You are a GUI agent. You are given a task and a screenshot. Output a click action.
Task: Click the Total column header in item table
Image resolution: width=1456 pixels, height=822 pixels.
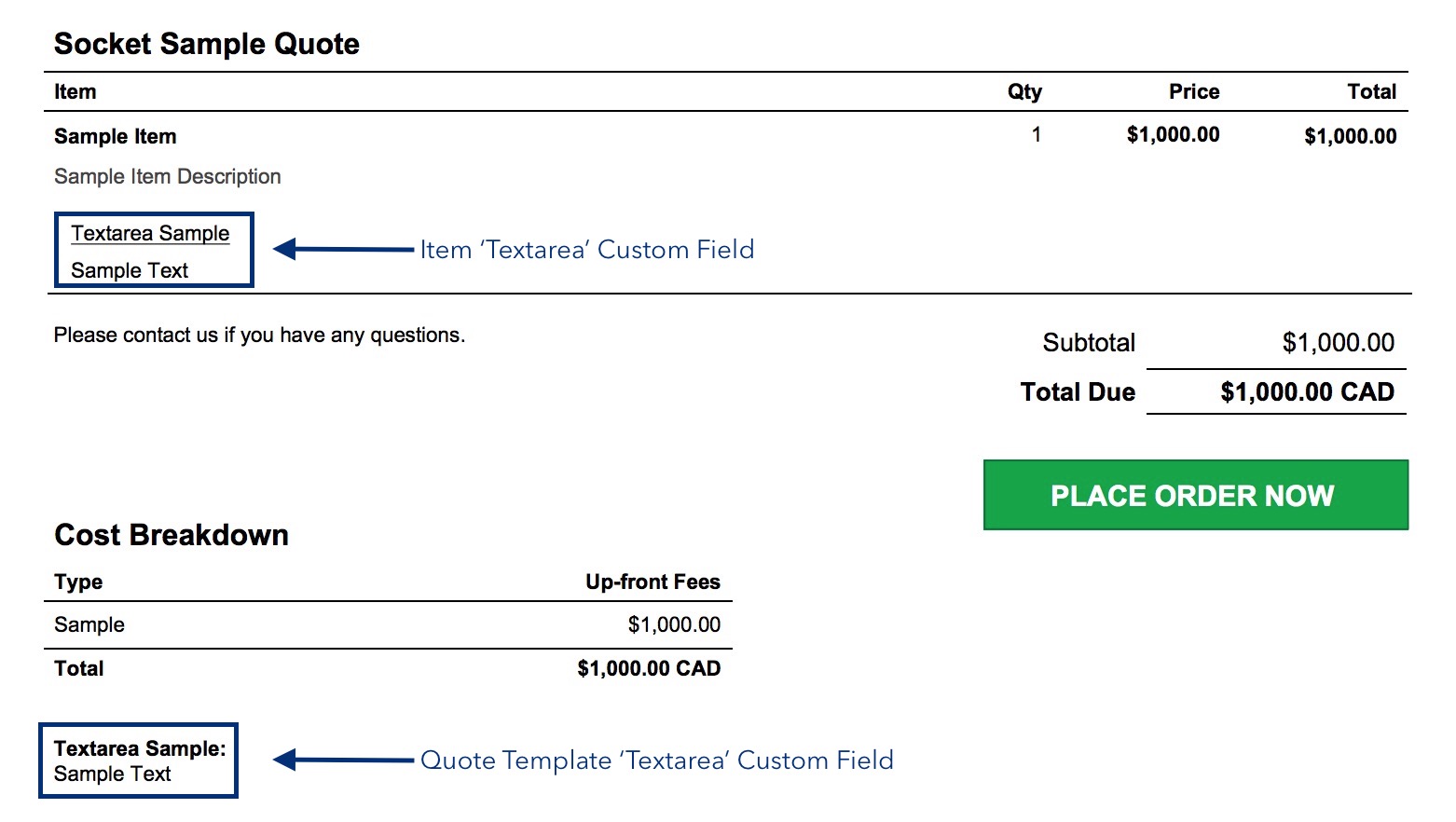1372,91
